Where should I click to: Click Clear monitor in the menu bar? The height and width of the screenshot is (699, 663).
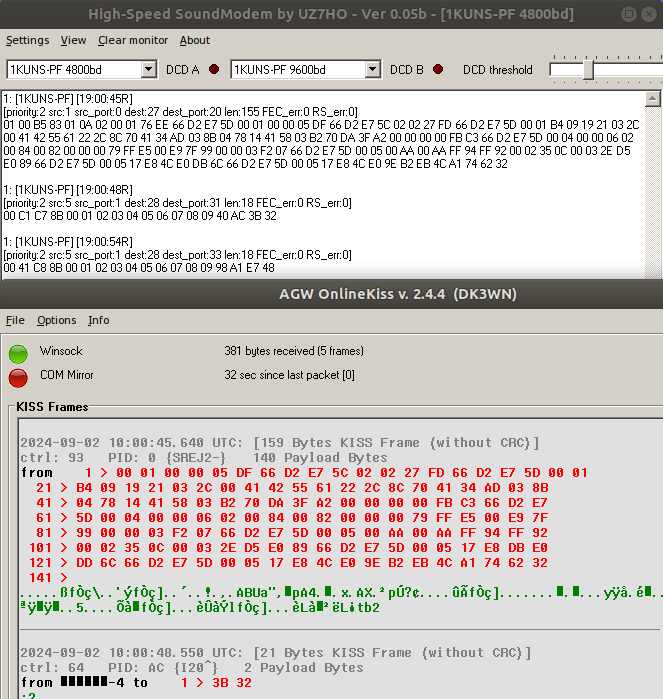pyautogui.click(x=133, y=40)
